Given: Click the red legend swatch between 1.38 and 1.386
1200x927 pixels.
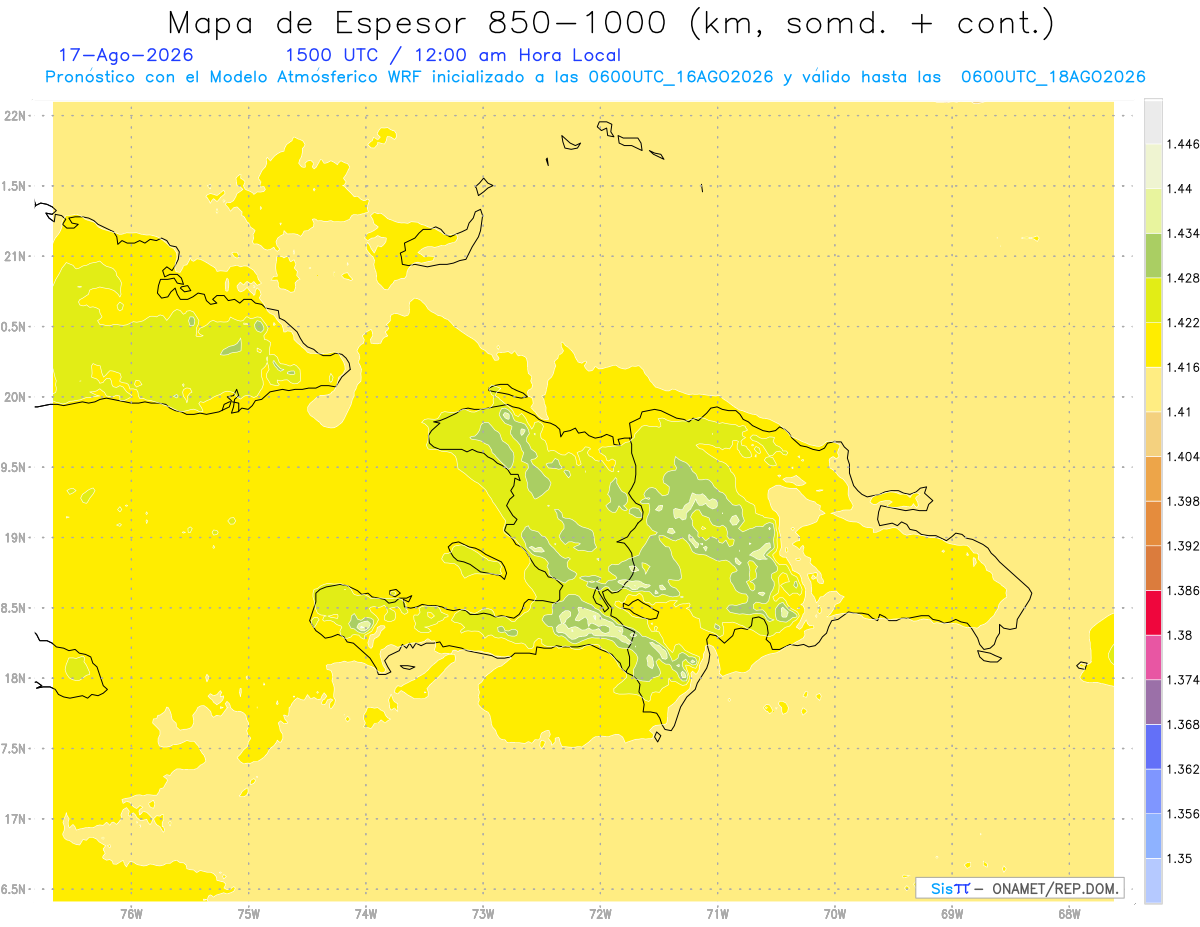Looking at the screenshot, I should (x=1153, y=612).
